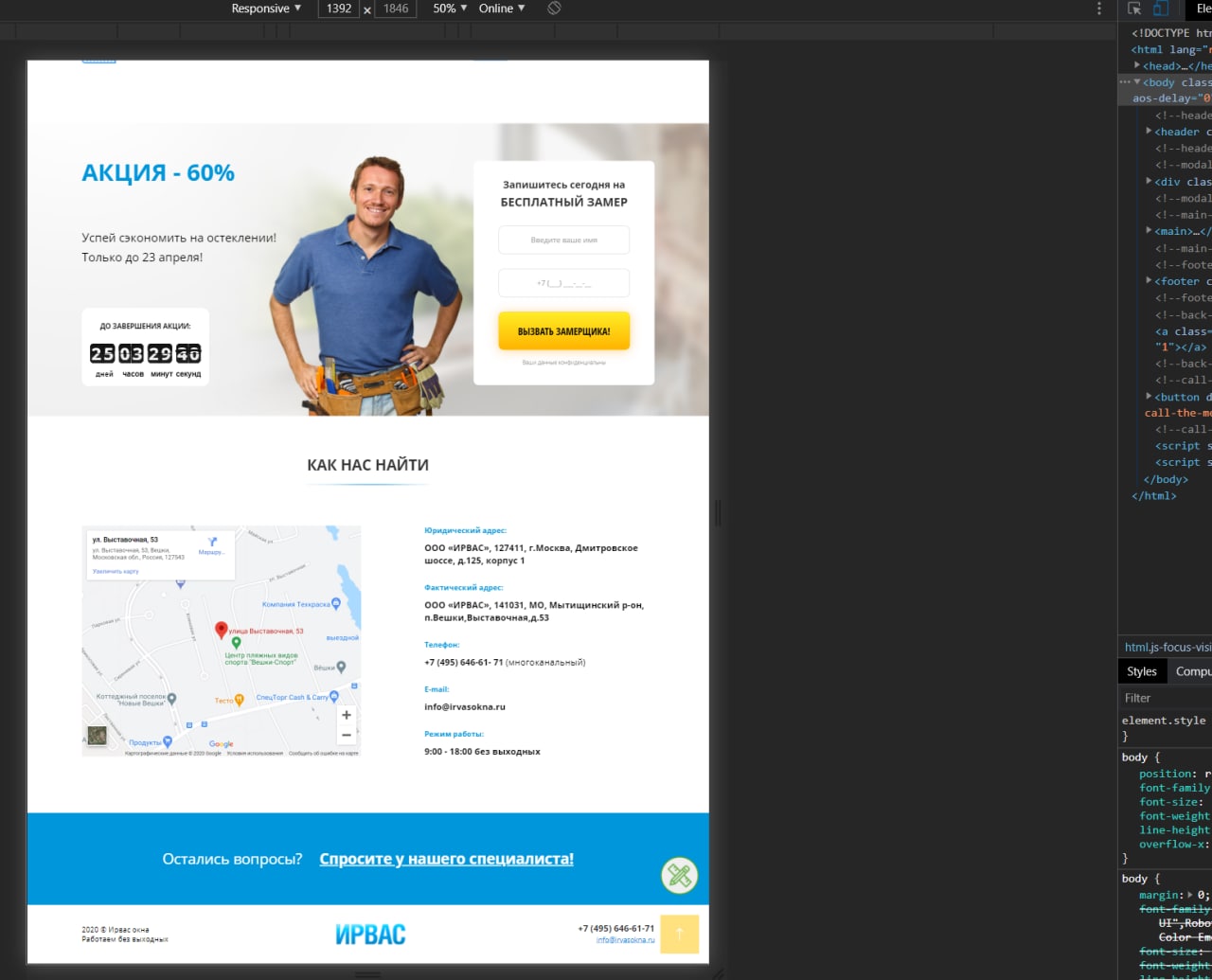
Task: Expand the head element node
Action: point(1137,66)
